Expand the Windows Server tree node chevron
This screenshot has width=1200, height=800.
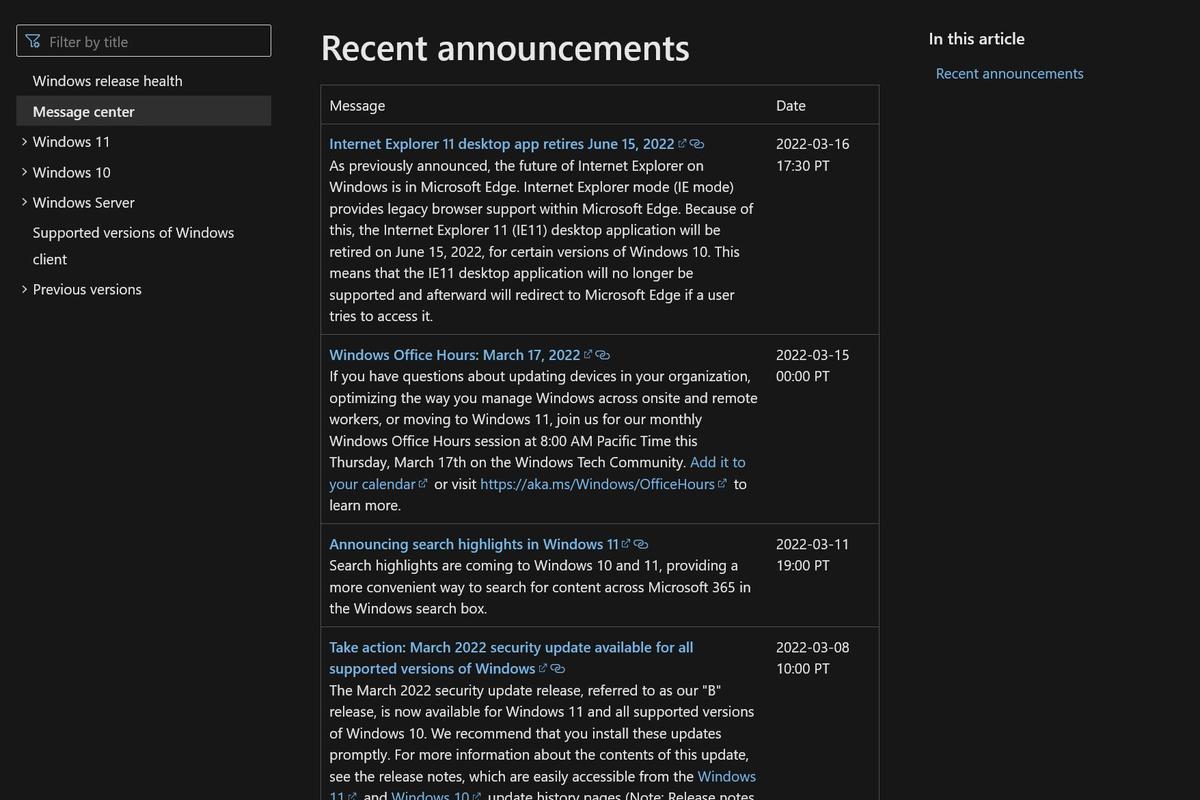click(x=24, y=202)
